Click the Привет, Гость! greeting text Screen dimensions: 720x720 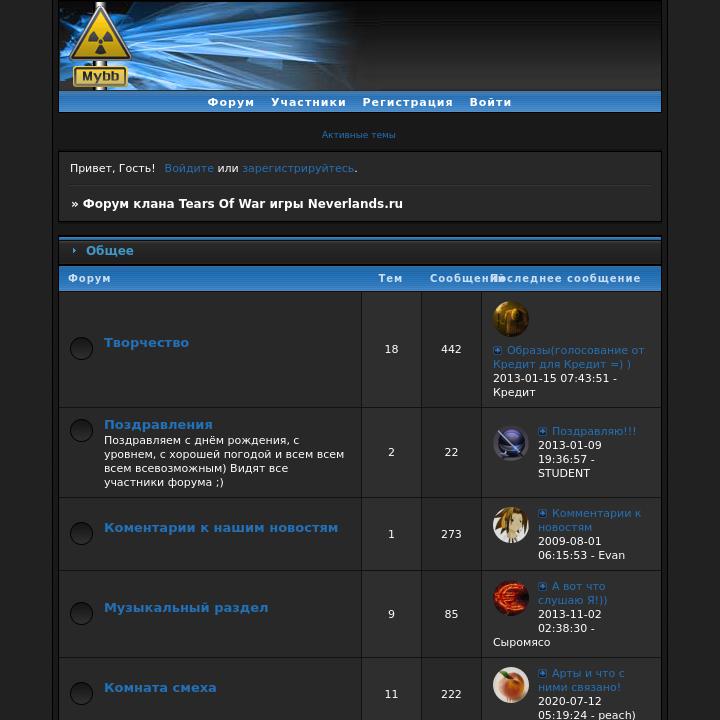pos(112,169)
